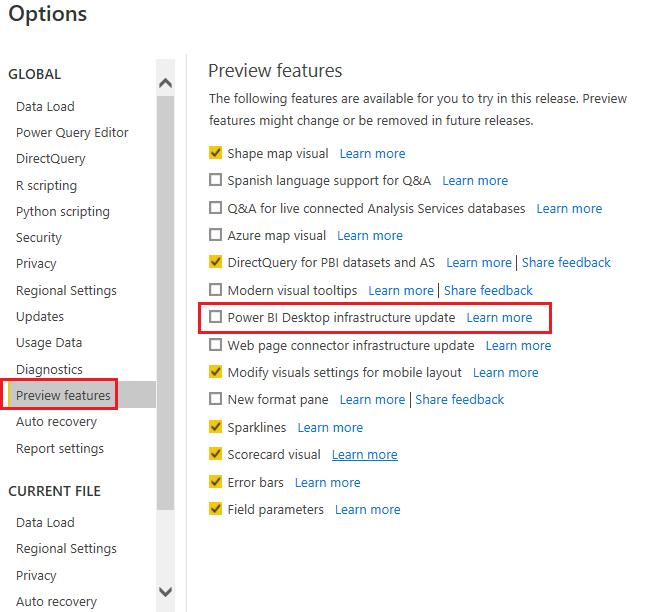Open Python scripting options
668x612 pixels.
pyautogui.click(x=63, y=211)
